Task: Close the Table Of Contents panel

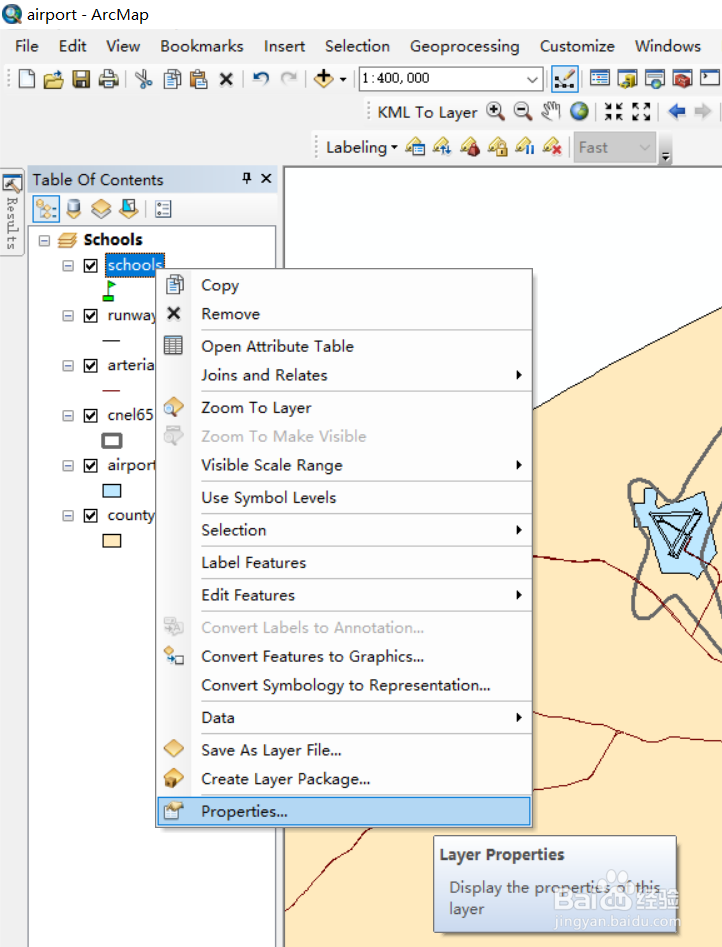Action: [x=266, y=179]
